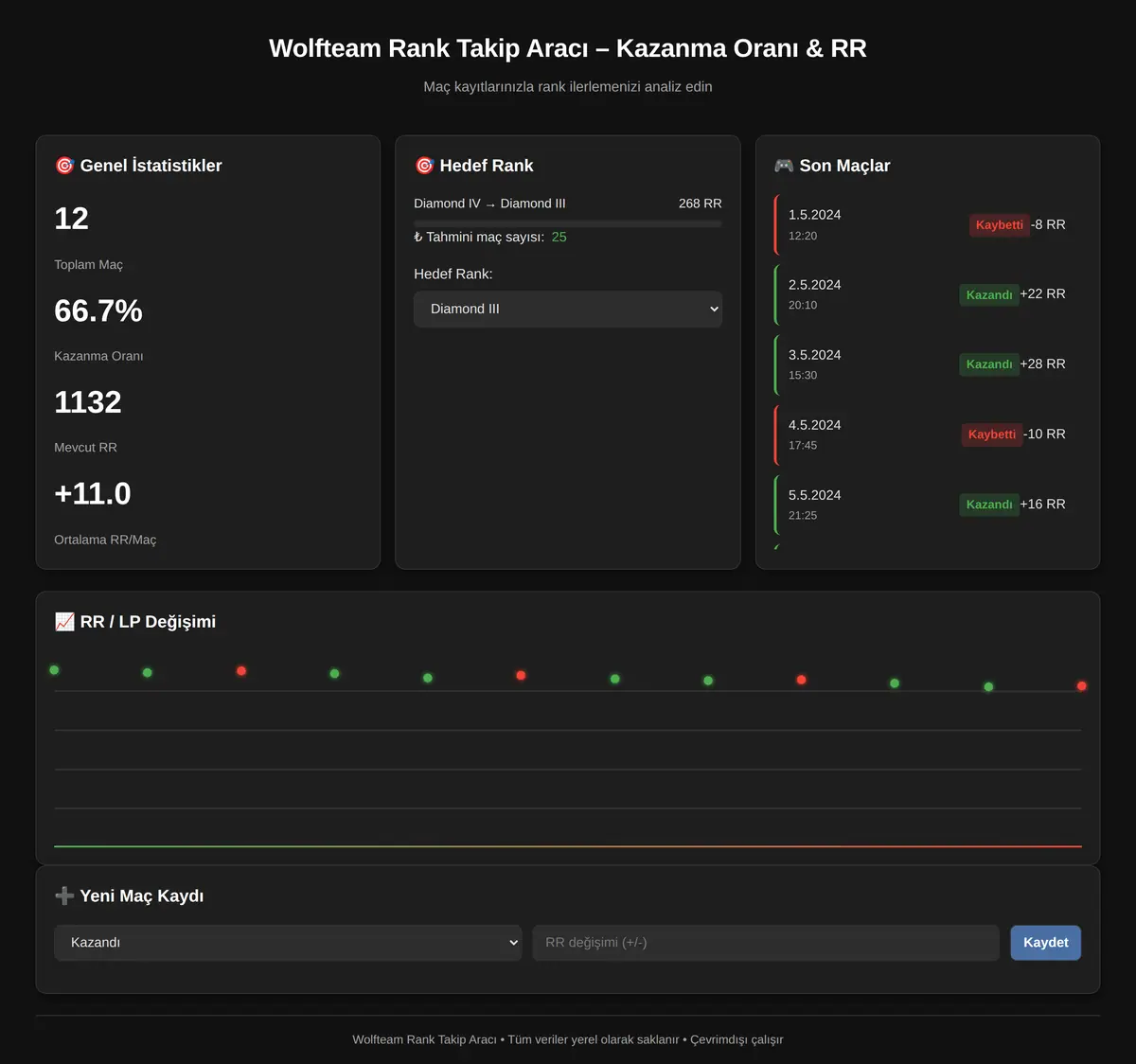Open the match result dropdown showing Kazandı
This screenshot has width=1136, height=1064.
(288, 943)
